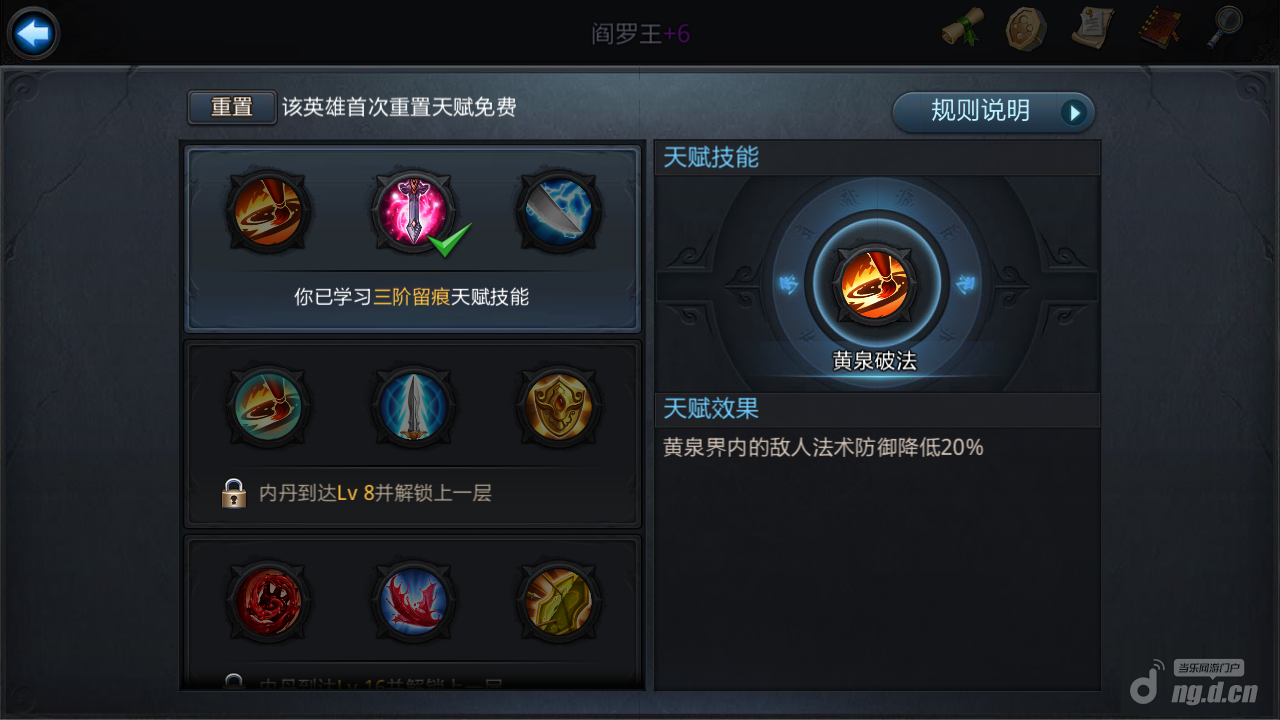This screenshot has width=1280, height=720.
Task: Click the padlock beside 内丹到达Lv 8
Action: click(x=234, y=493)
